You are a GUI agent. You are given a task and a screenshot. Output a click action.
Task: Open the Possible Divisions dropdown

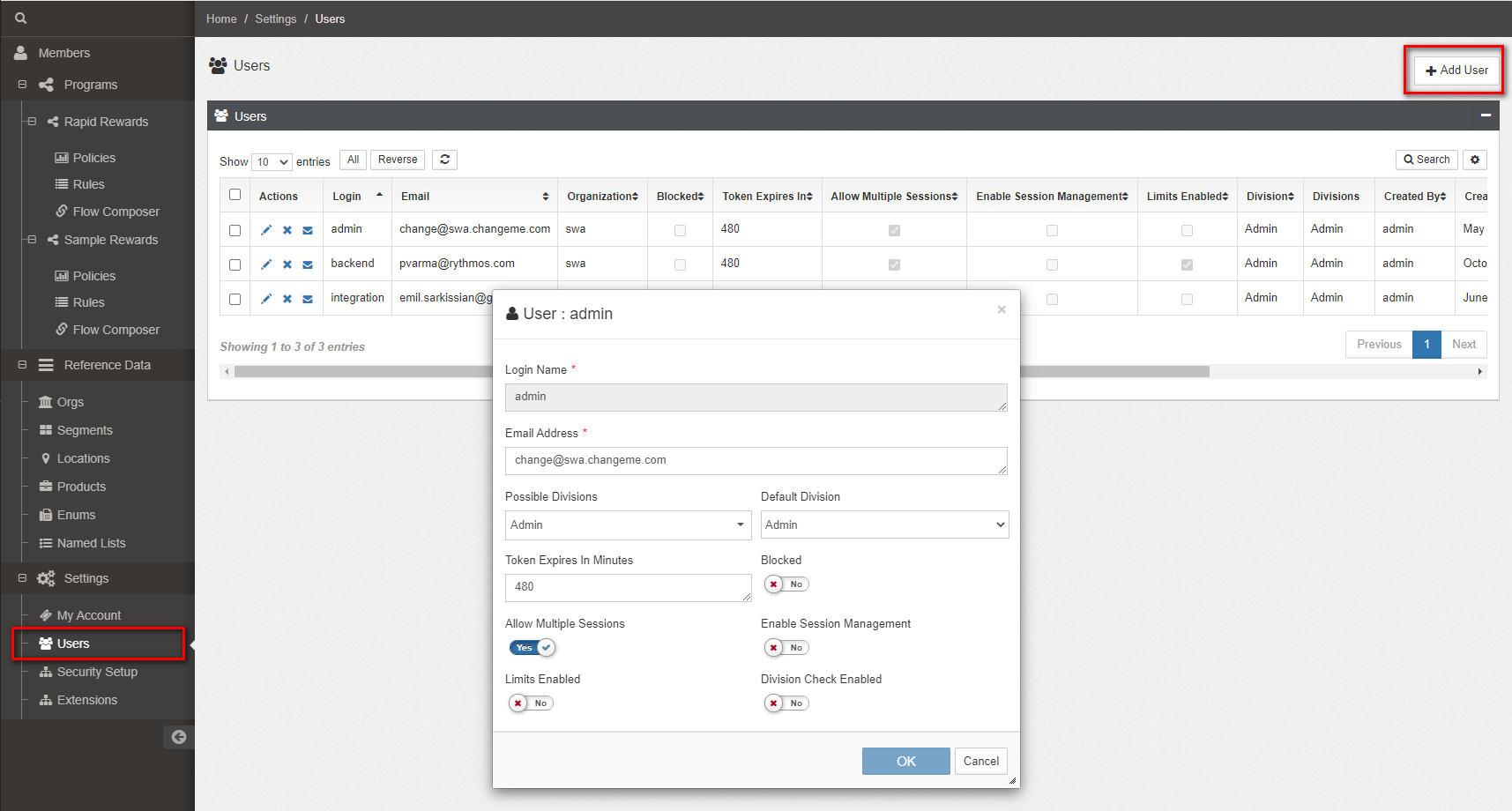(628, 525)
